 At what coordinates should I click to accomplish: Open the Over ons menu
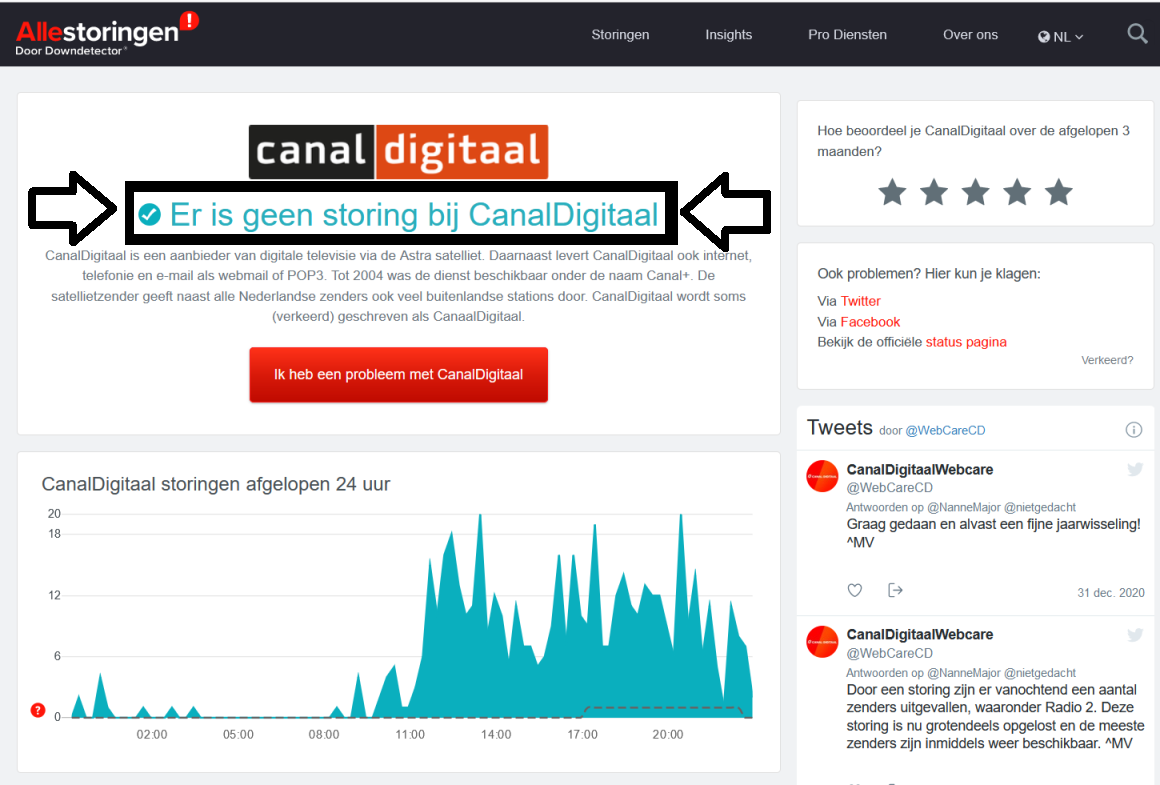coord(970,35)
